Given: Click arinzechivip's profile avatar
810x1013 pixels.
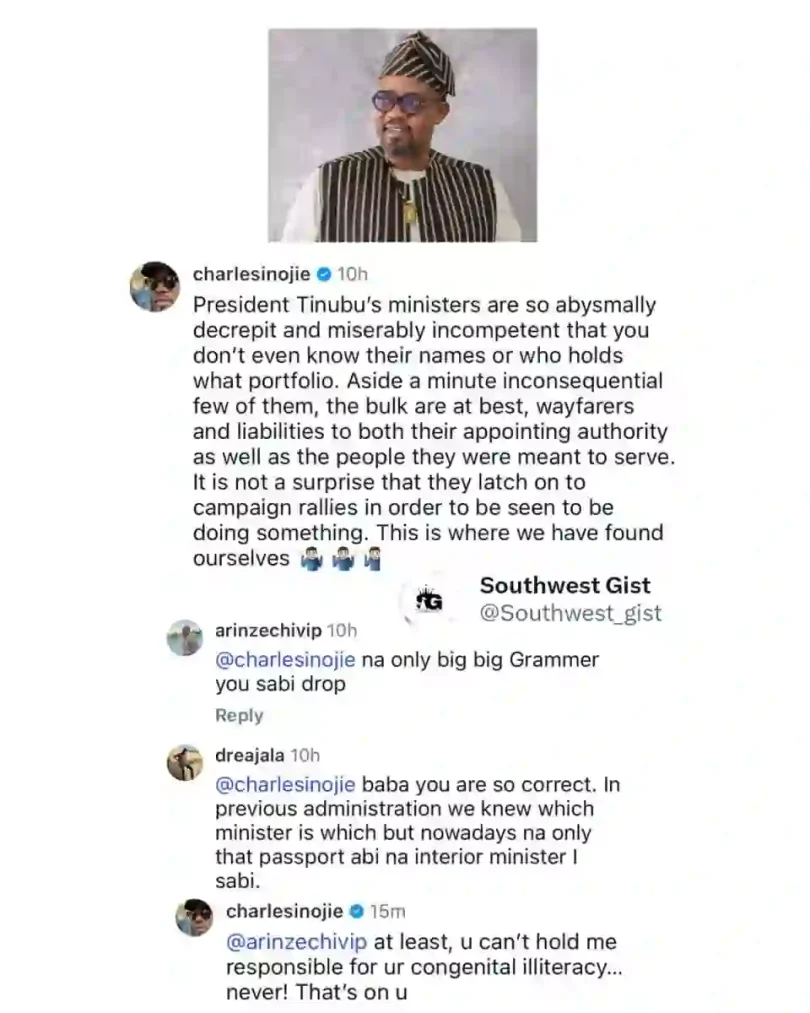Looking at the screenshot, I should click(184, 638).
